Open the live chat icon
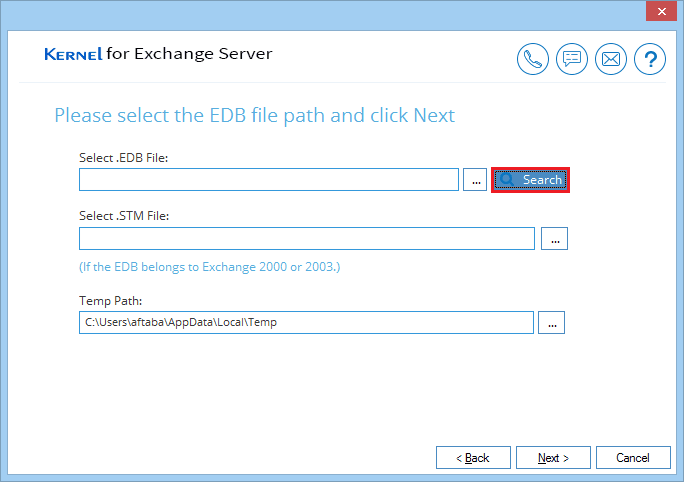This screenshot has height=483, width=685. [x=572, y=59]
